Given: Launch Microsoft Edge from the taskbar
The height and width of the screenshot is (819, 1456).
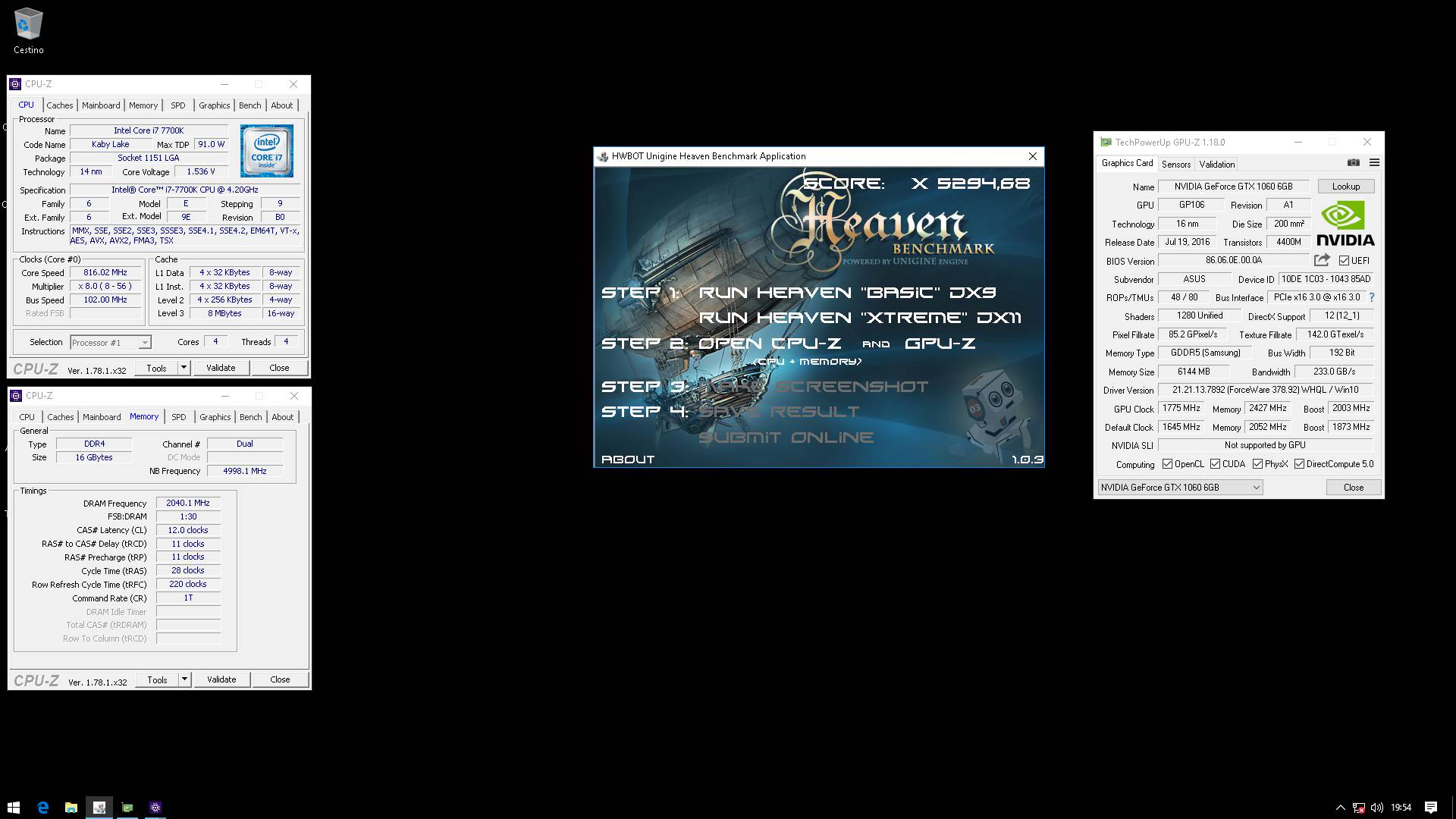Looking at the screenshot, I should point(43,808).
